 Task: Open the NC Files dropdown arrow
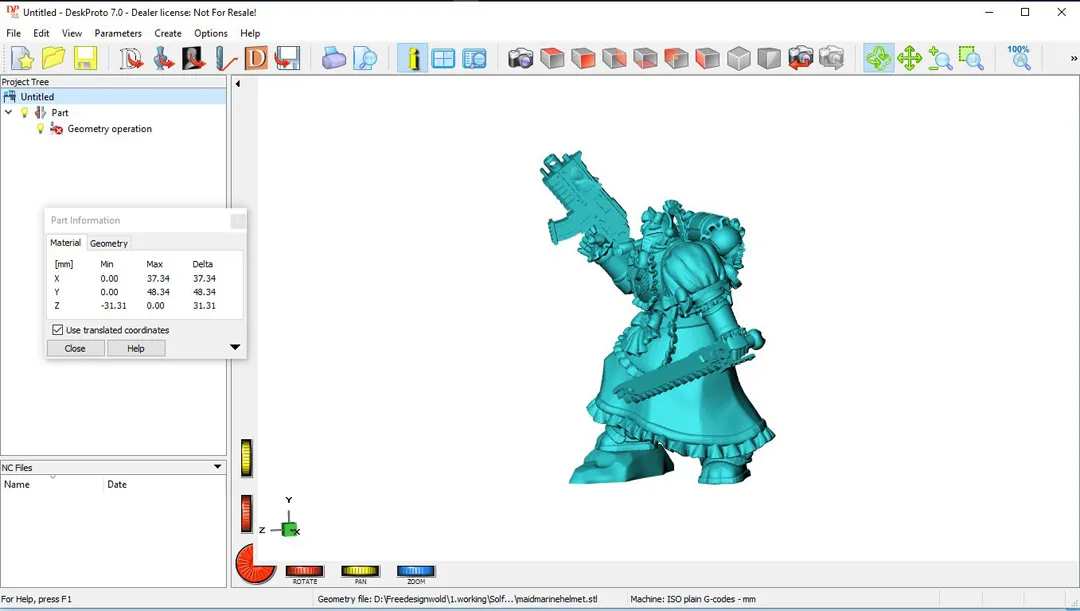tap(218, 467)
